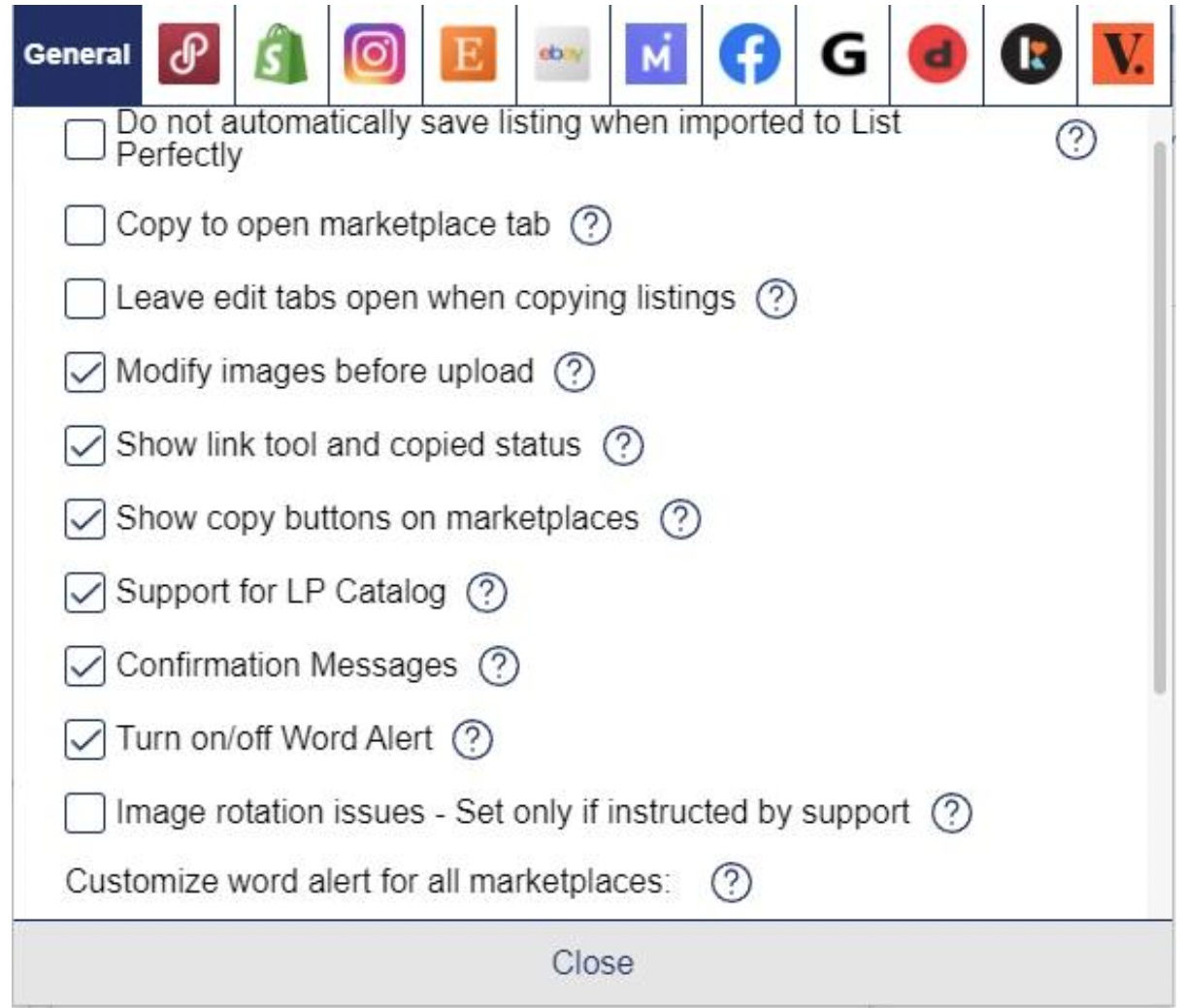Open the Vestiaire Collective settings tab
The image size is (1185, 1008).
tap(1126, 51)
